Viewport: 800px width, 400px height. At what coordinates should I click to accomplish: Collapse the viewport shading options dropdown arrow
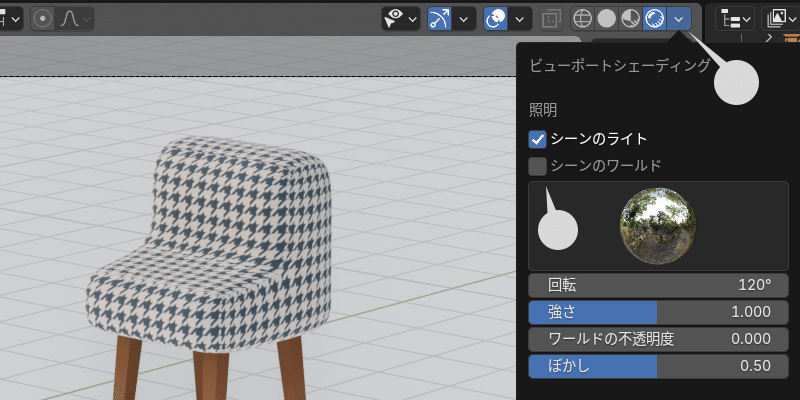click(679, 19)
